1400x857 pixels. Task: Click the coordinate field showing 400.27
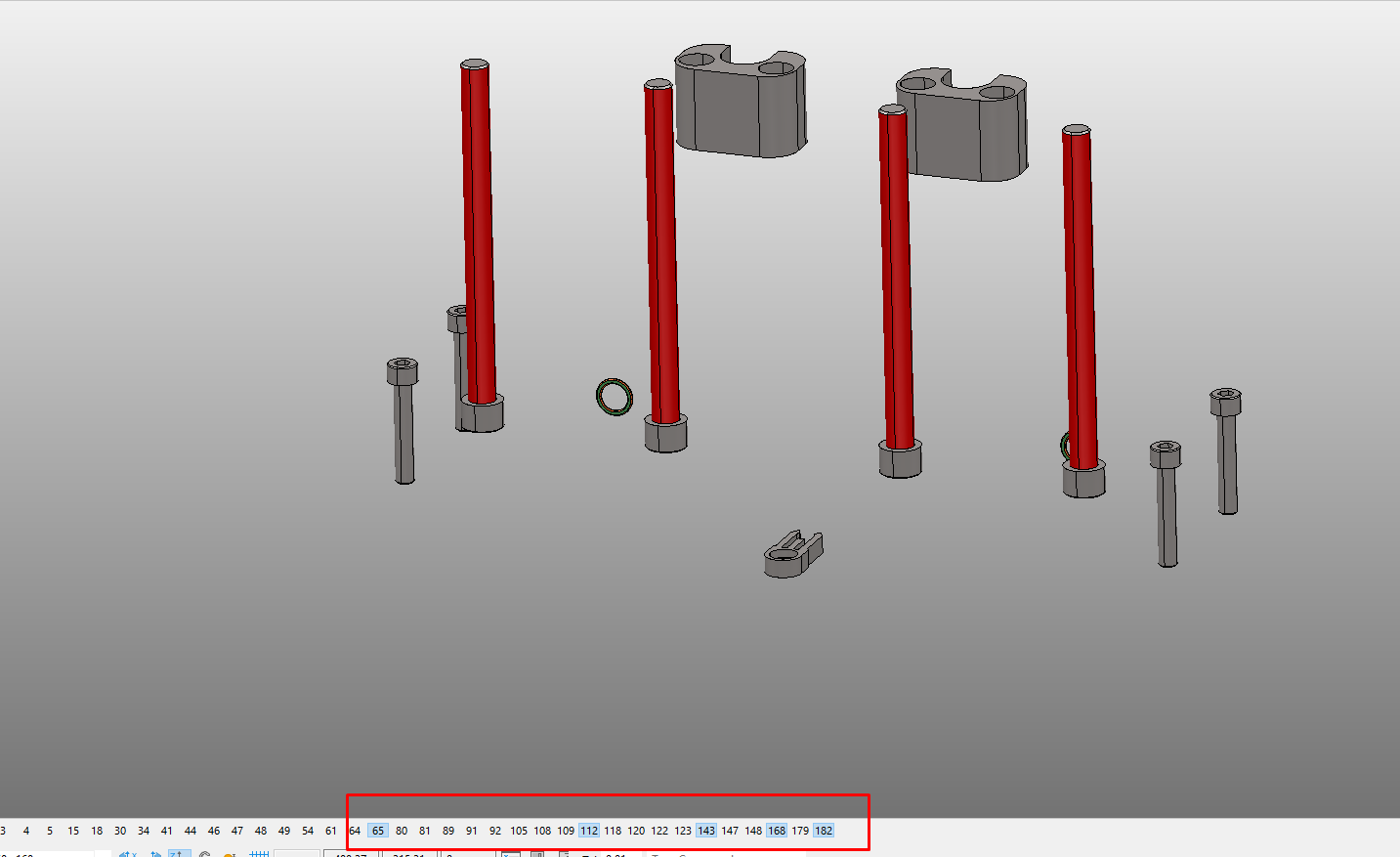point(352,852)
